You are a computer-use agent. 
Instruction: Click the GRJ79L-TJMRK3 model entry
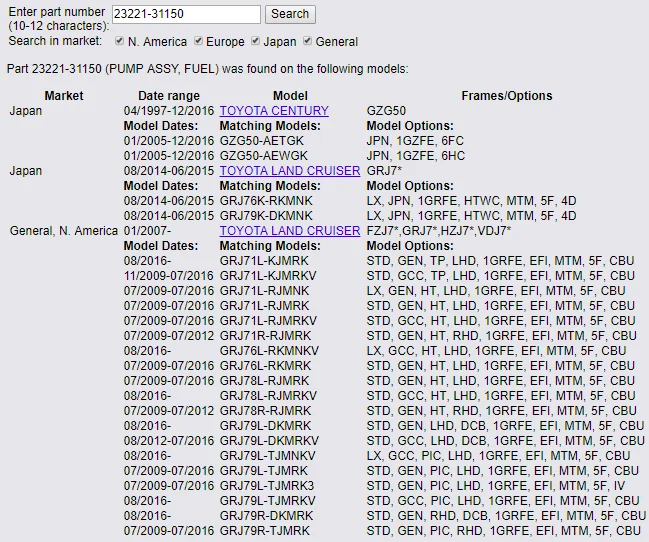click(267, 486)
